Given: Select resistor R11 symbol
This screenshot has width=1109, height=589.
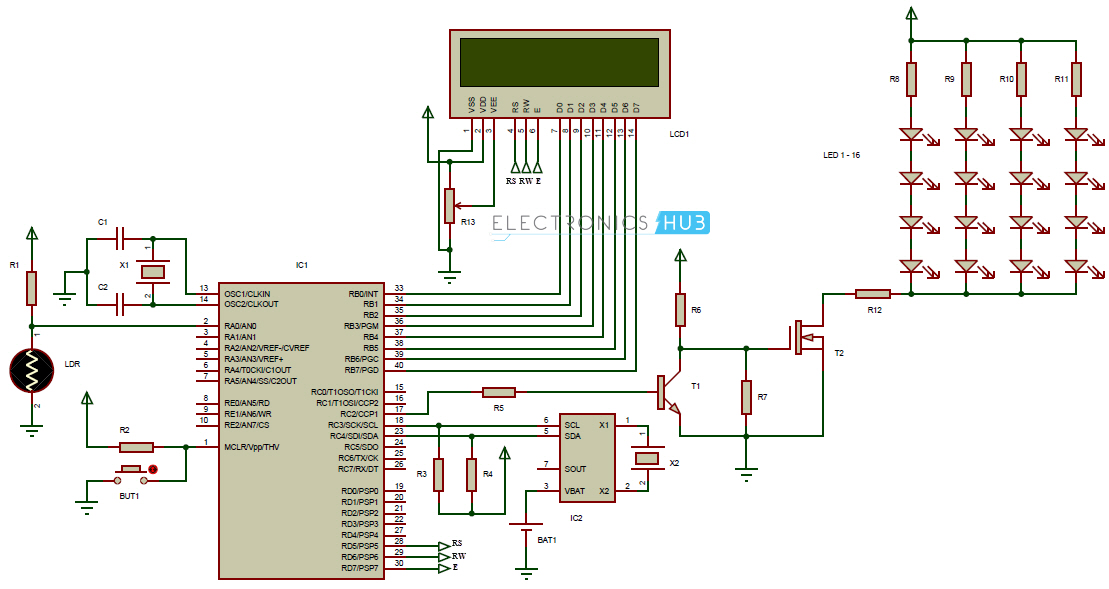Looking at the screenshot, I should tap(1076, 79).
